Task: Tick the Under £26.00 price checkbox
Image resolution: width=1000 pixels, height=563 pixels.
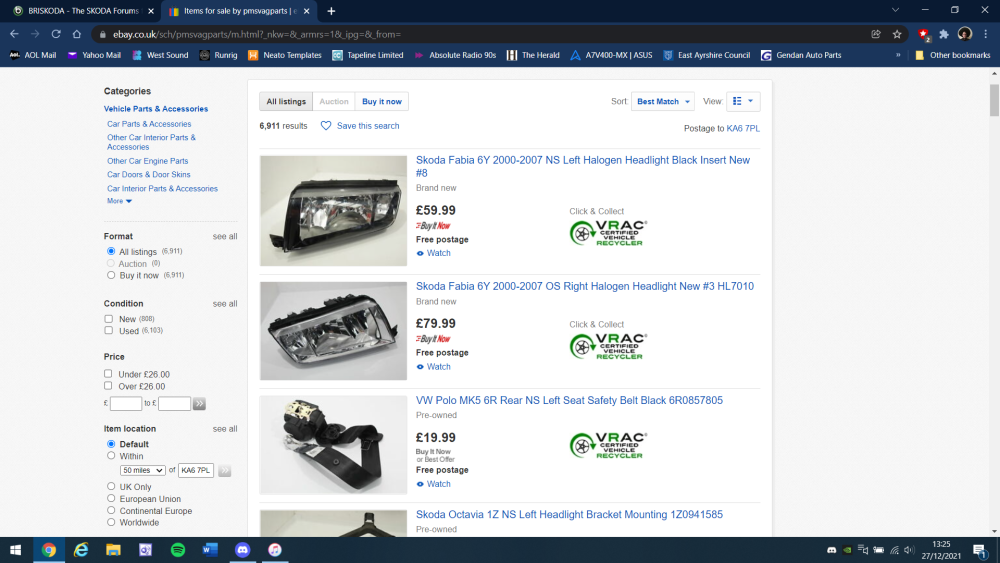Action: (x=108, y=374)
